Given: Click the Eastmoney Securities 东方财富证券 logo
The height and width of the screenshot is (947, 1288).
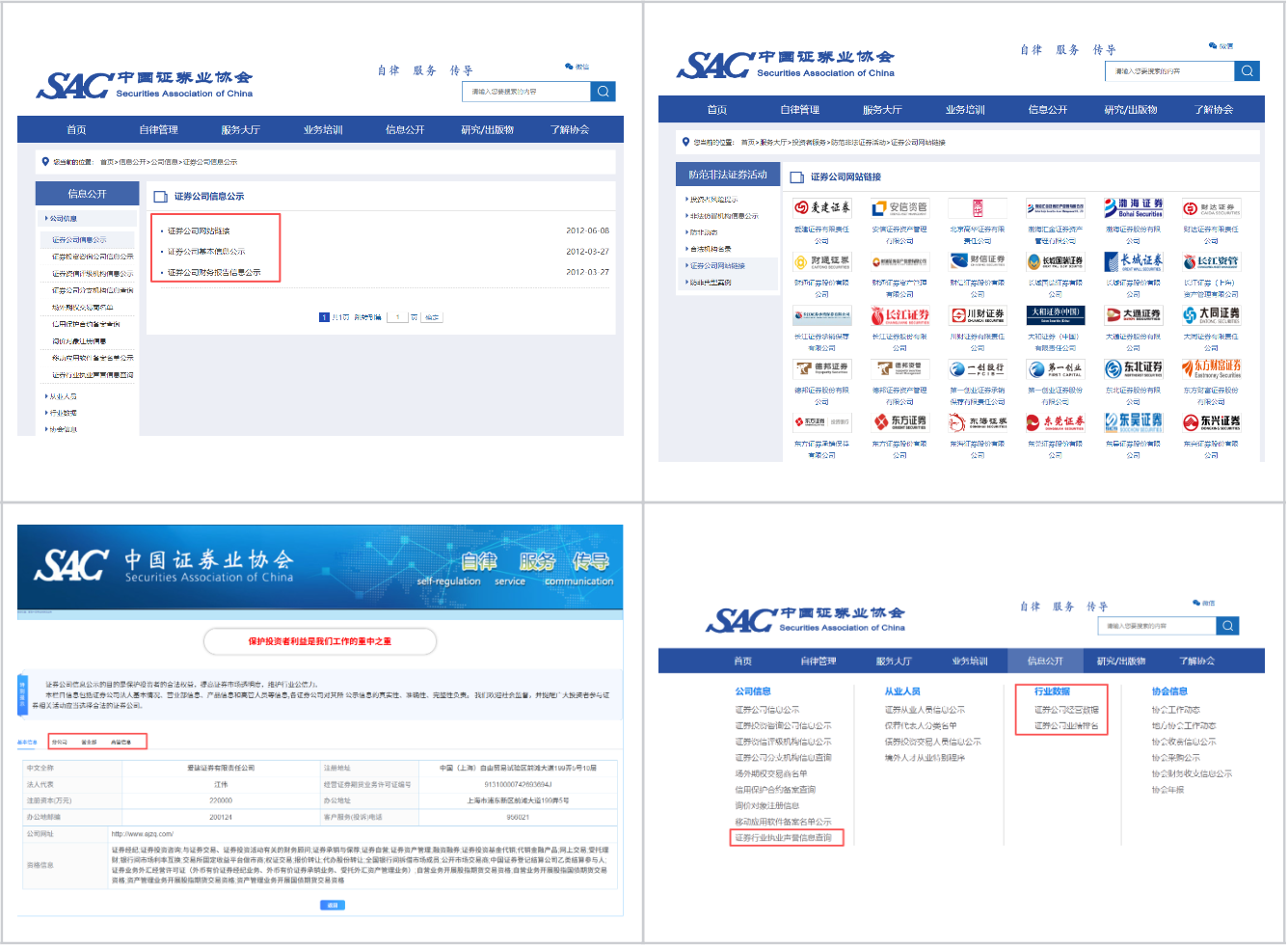Looking at the screenshot, I should click(x=1212, y=368).
